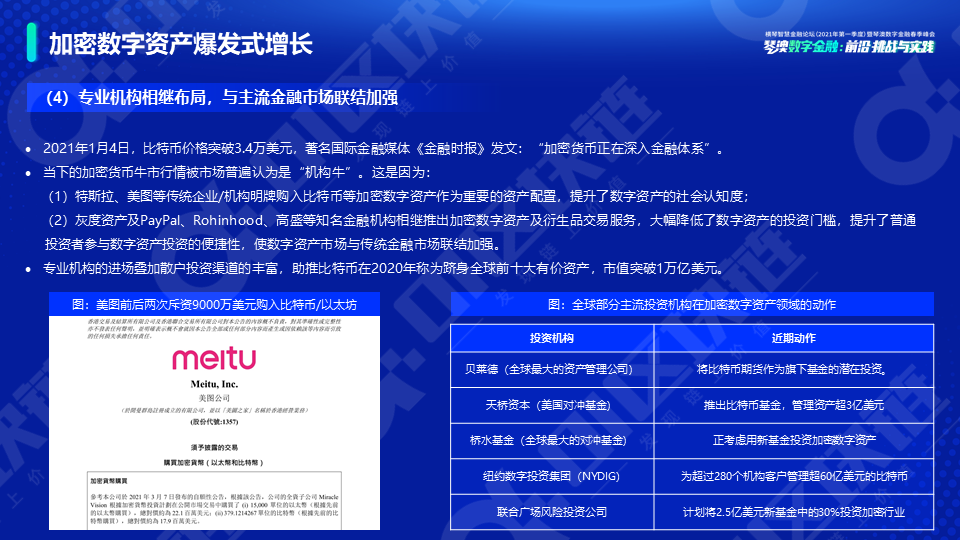The width and height of the screenshot is (960, 540).
Task: Click the caption 图：全球部分主流投资机构
Action: 692,304
